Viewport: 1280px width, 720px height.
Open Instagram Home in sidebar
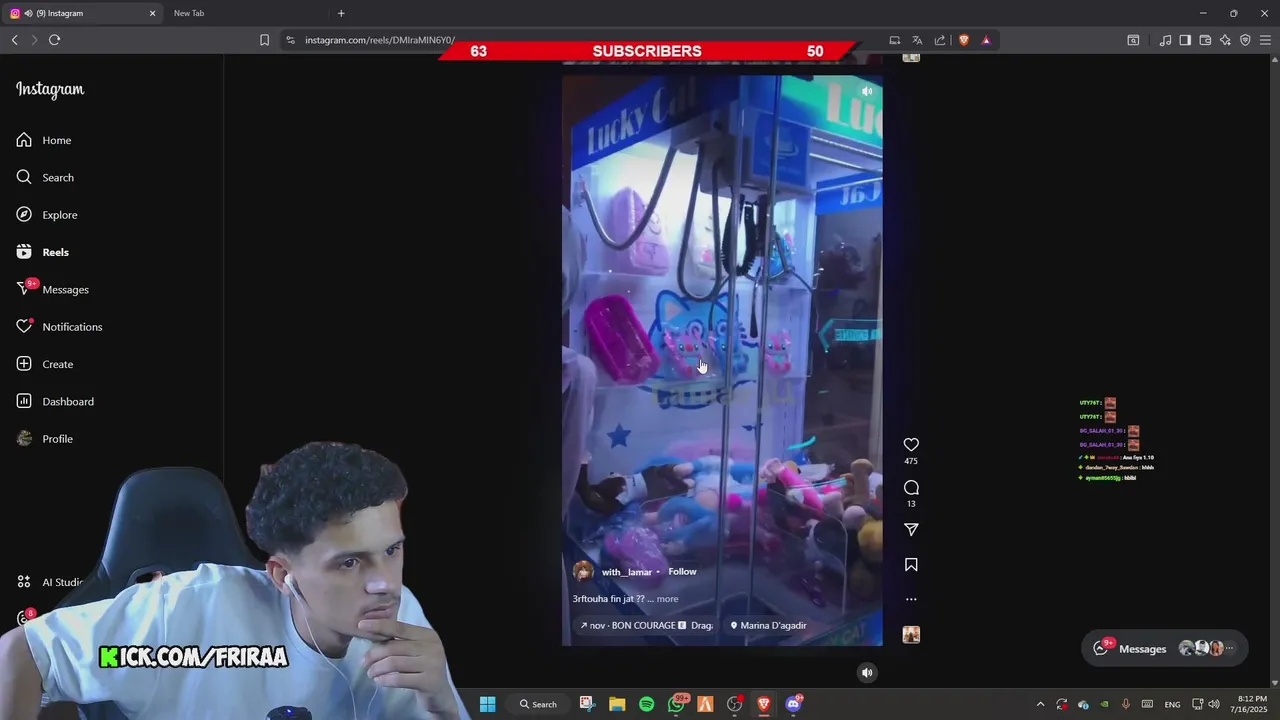point(44,140)
